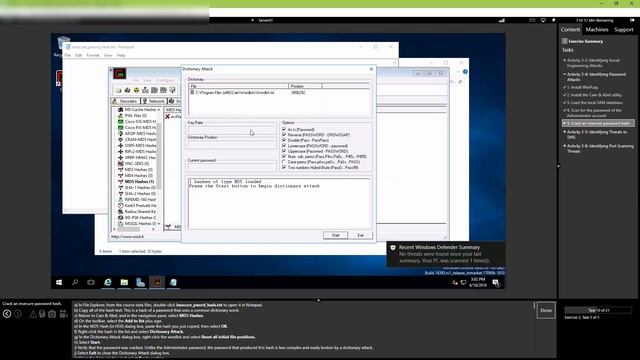Go to the previous task arrow

(x=7, y=314)
